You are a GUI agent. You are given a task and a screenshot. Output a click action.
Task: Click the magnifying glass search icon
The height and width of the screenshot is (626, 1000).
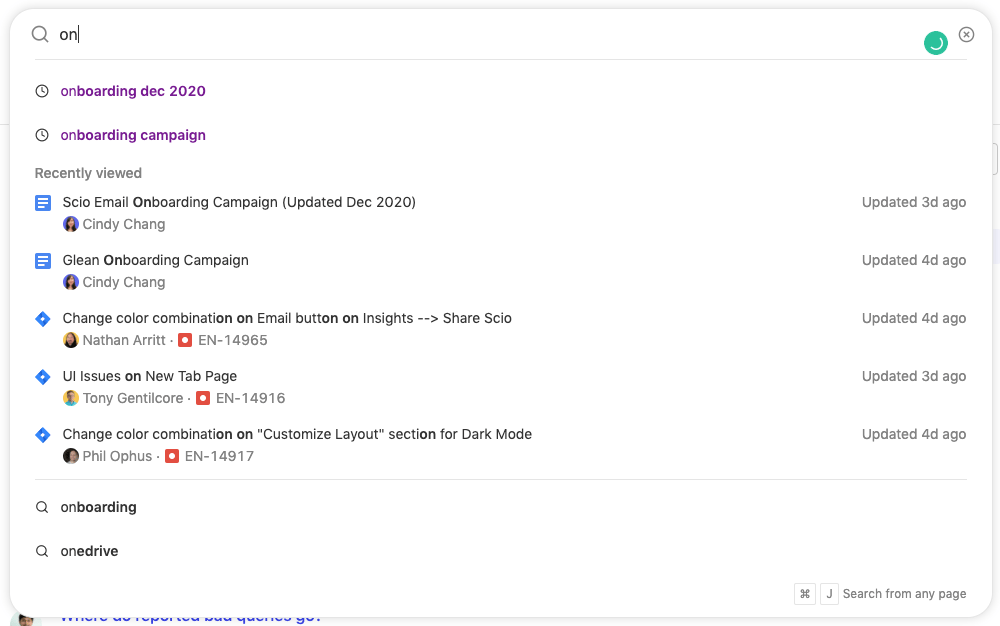pos(40,34)
